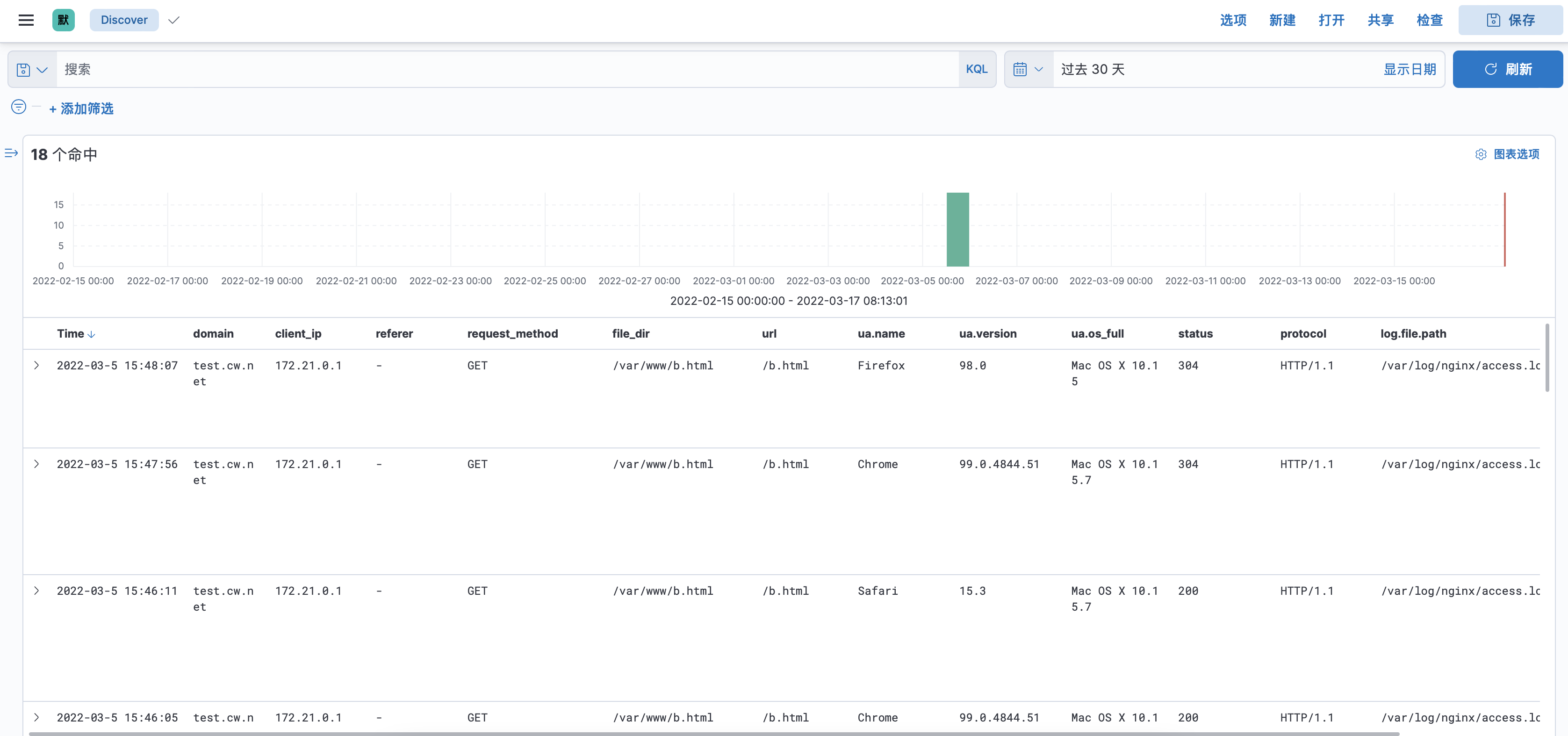
Task: Click 2022-03-5 15:46:11 time cell
Action: pos(117,591)
